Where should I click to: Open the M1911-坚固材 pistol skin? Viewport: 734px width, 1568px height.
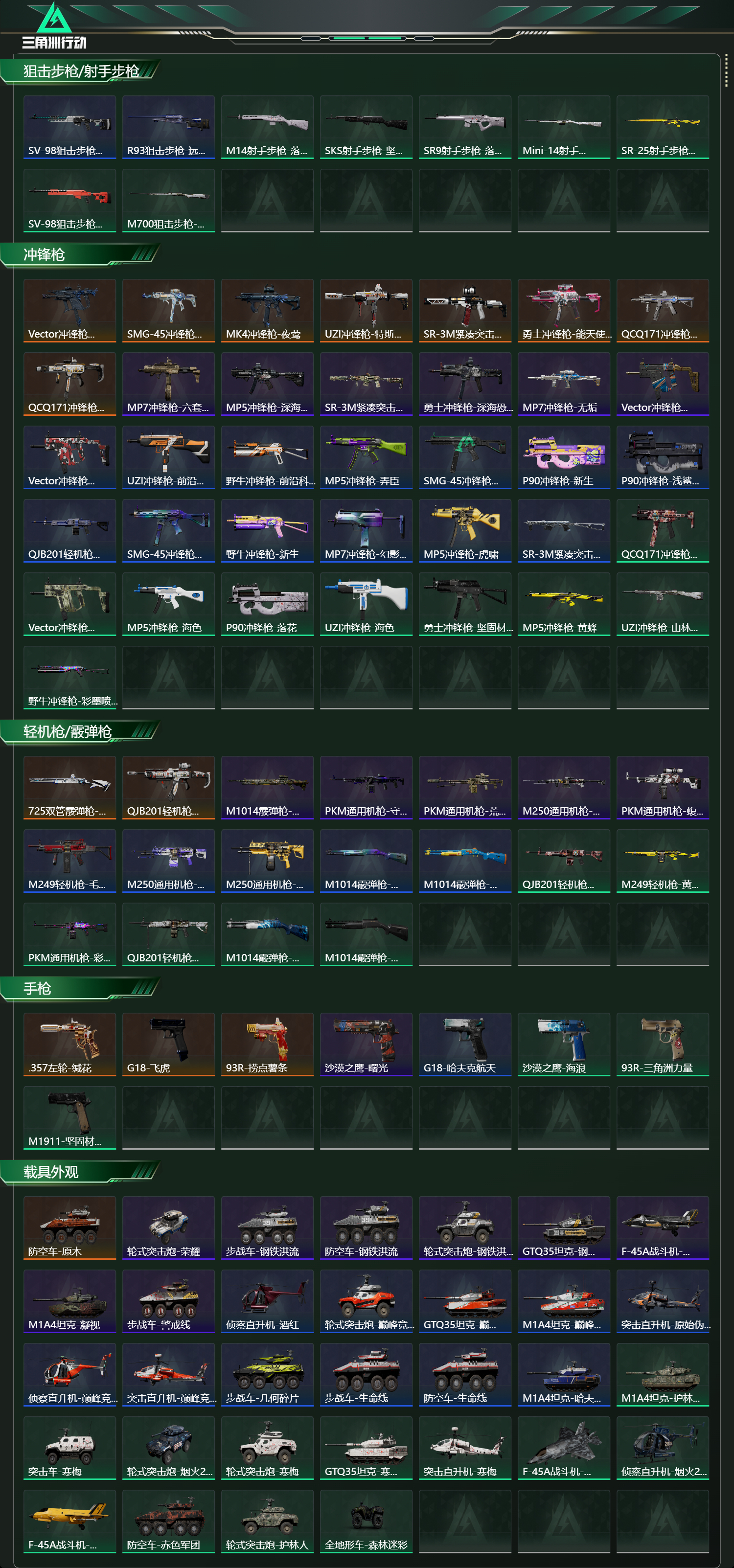[69, 1118]
